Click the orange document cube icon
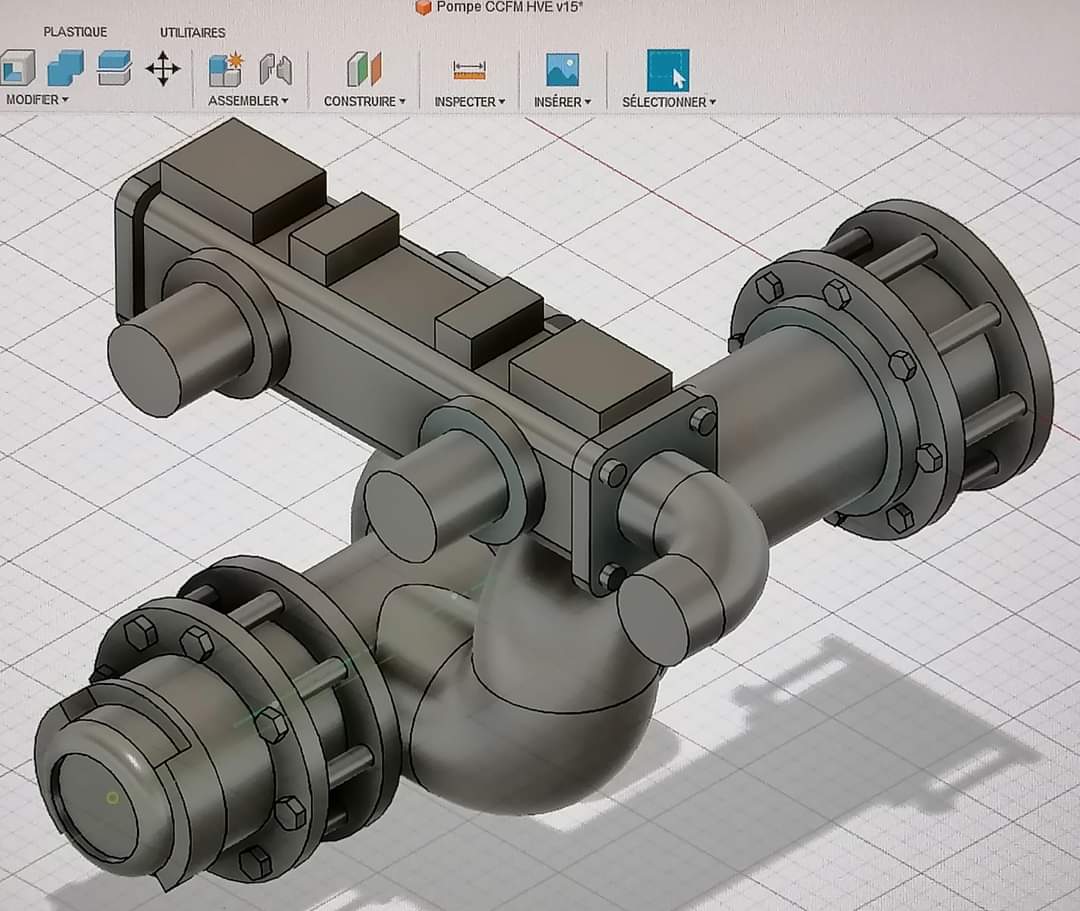This screenshot has width=1080, height=911. 424,8
